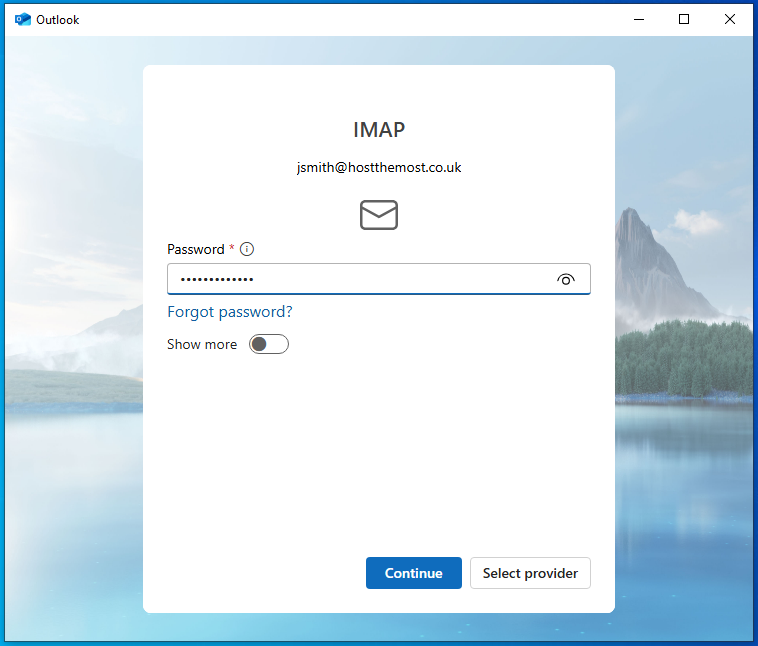Click the Select provider button
758x646 pixels.
coord(530,573)
